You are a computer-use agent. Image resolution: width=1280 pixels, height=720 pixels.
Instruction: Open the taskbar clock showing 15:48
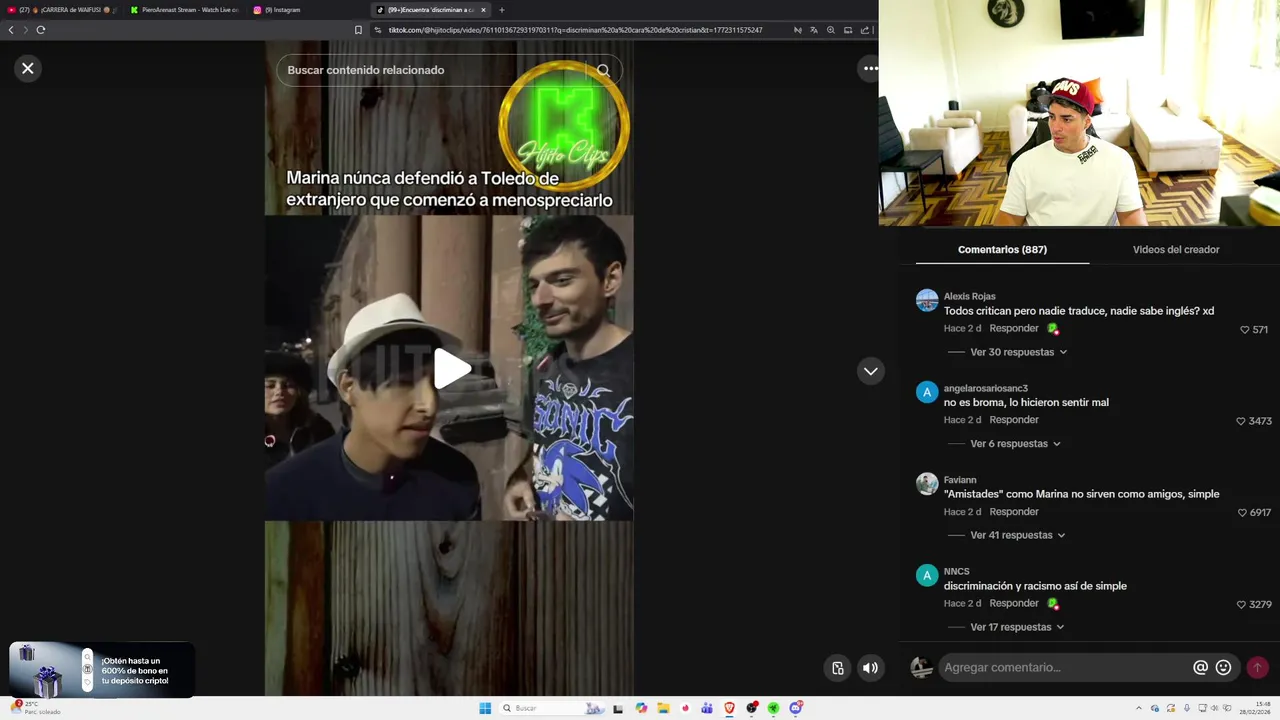point(1255,708)
